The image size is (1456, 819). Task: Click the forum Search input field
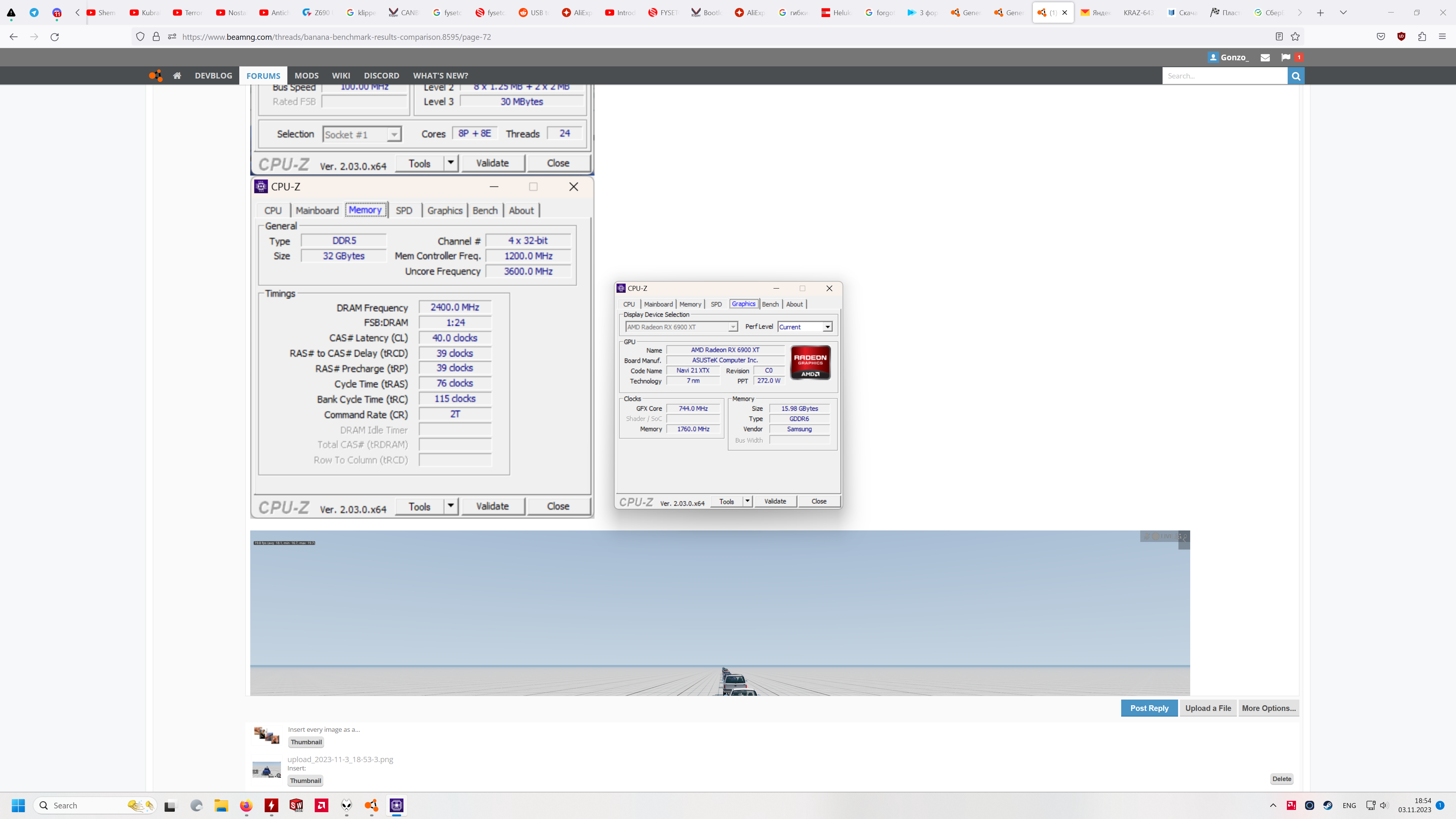click(x=1224, y=76)
